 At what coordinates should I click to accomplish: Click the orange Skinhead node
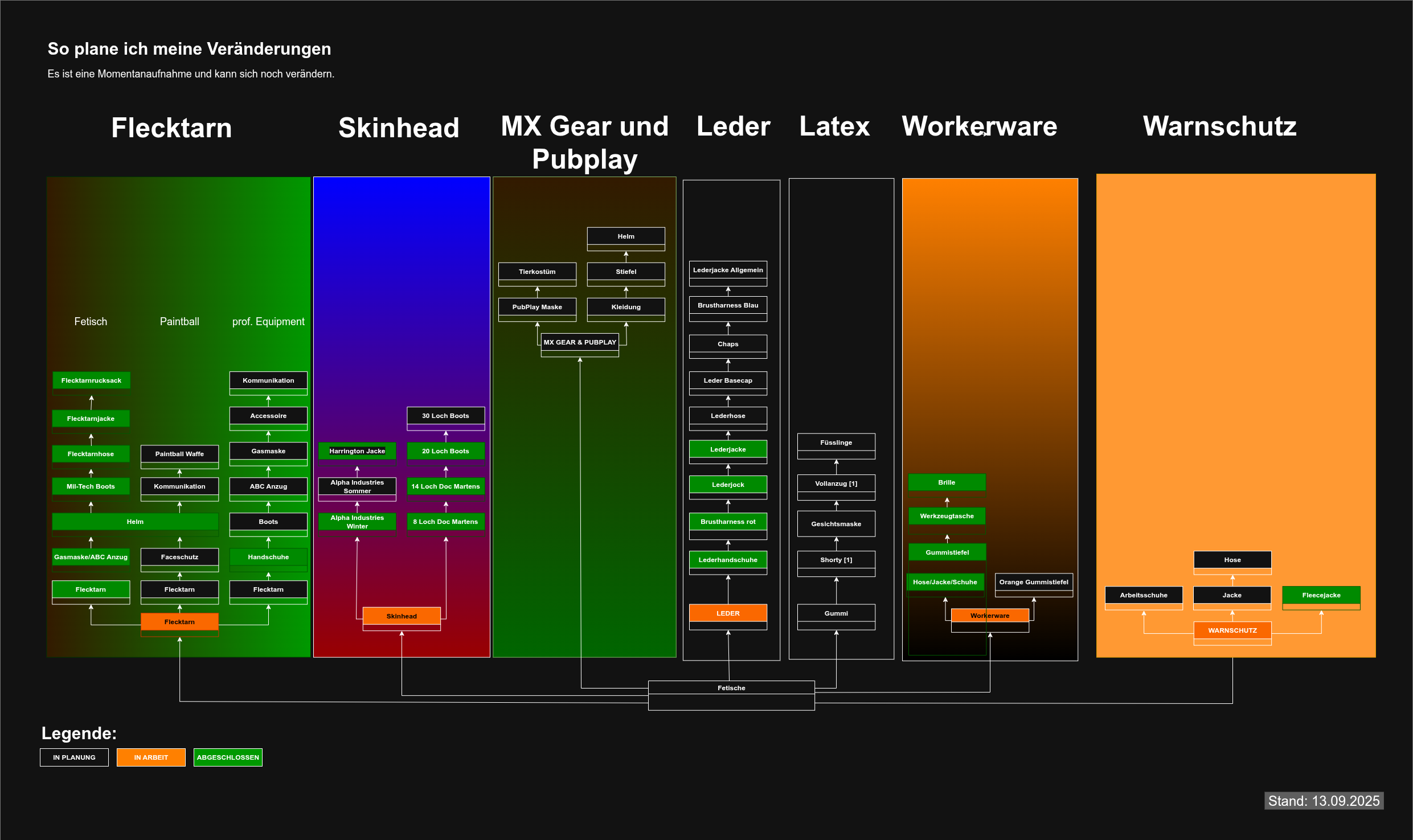[402, 616]
